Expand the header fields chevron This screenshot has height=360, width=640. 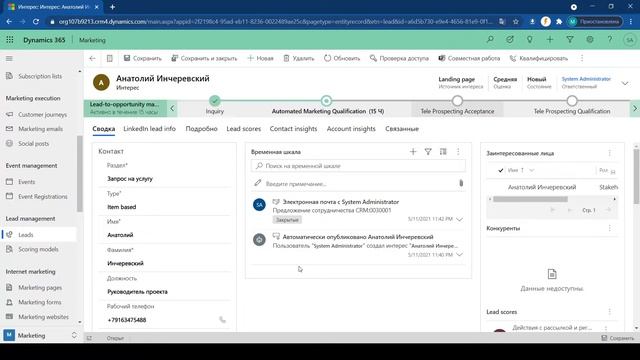click(625, 83)
